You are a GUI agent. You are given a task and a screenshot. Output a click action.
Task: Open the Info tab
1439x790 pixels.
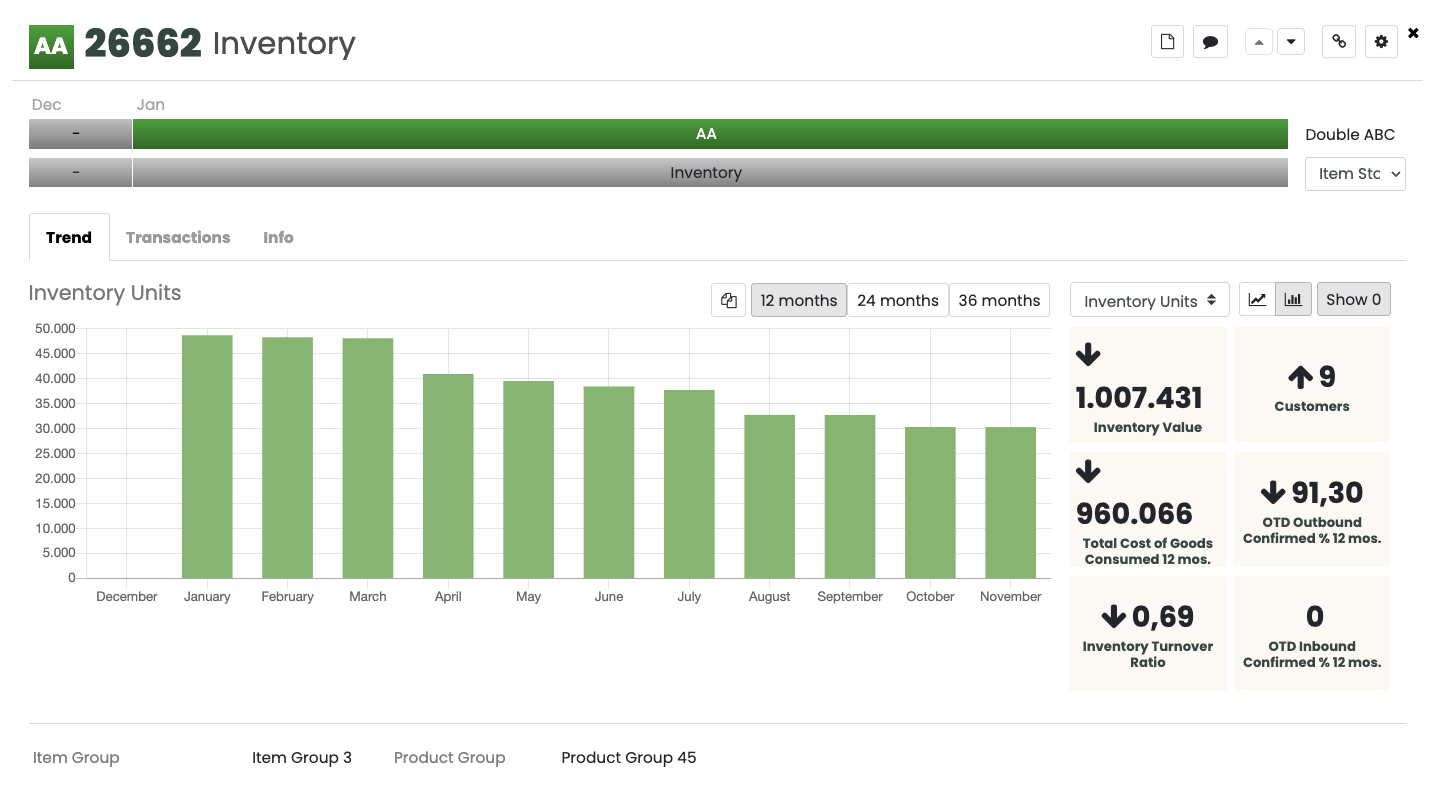(278, 237)
